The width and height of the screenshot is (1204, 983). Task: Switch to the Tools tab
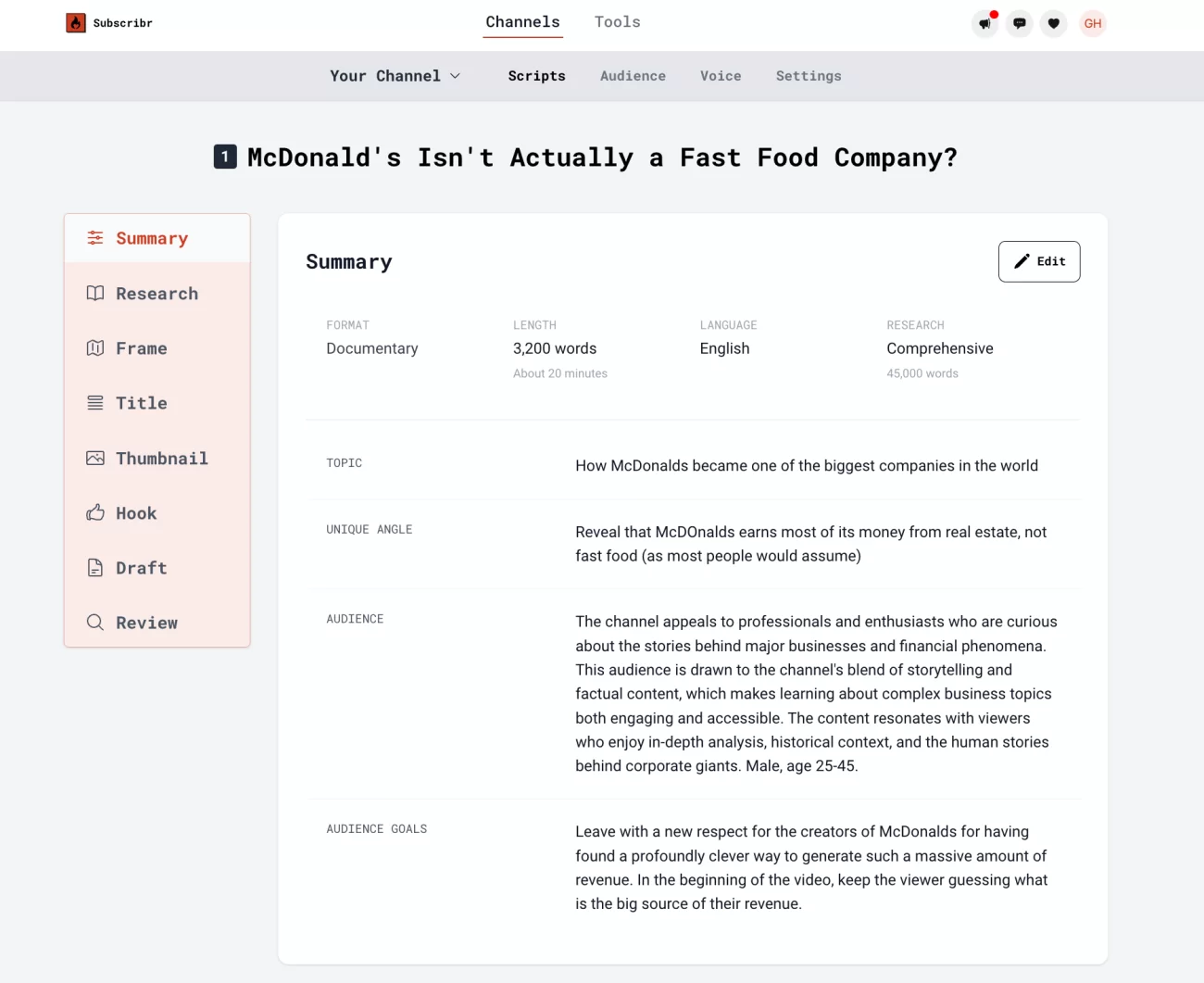[x=618, y=22]
